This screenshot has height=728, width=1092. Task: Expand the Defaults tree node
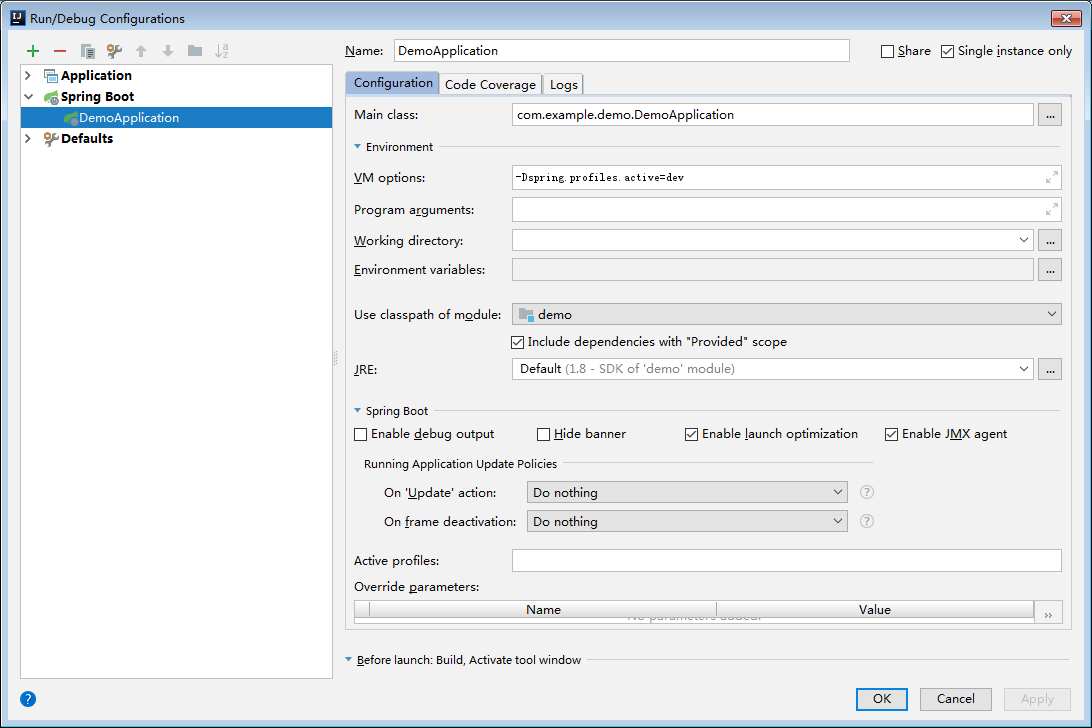28,139
